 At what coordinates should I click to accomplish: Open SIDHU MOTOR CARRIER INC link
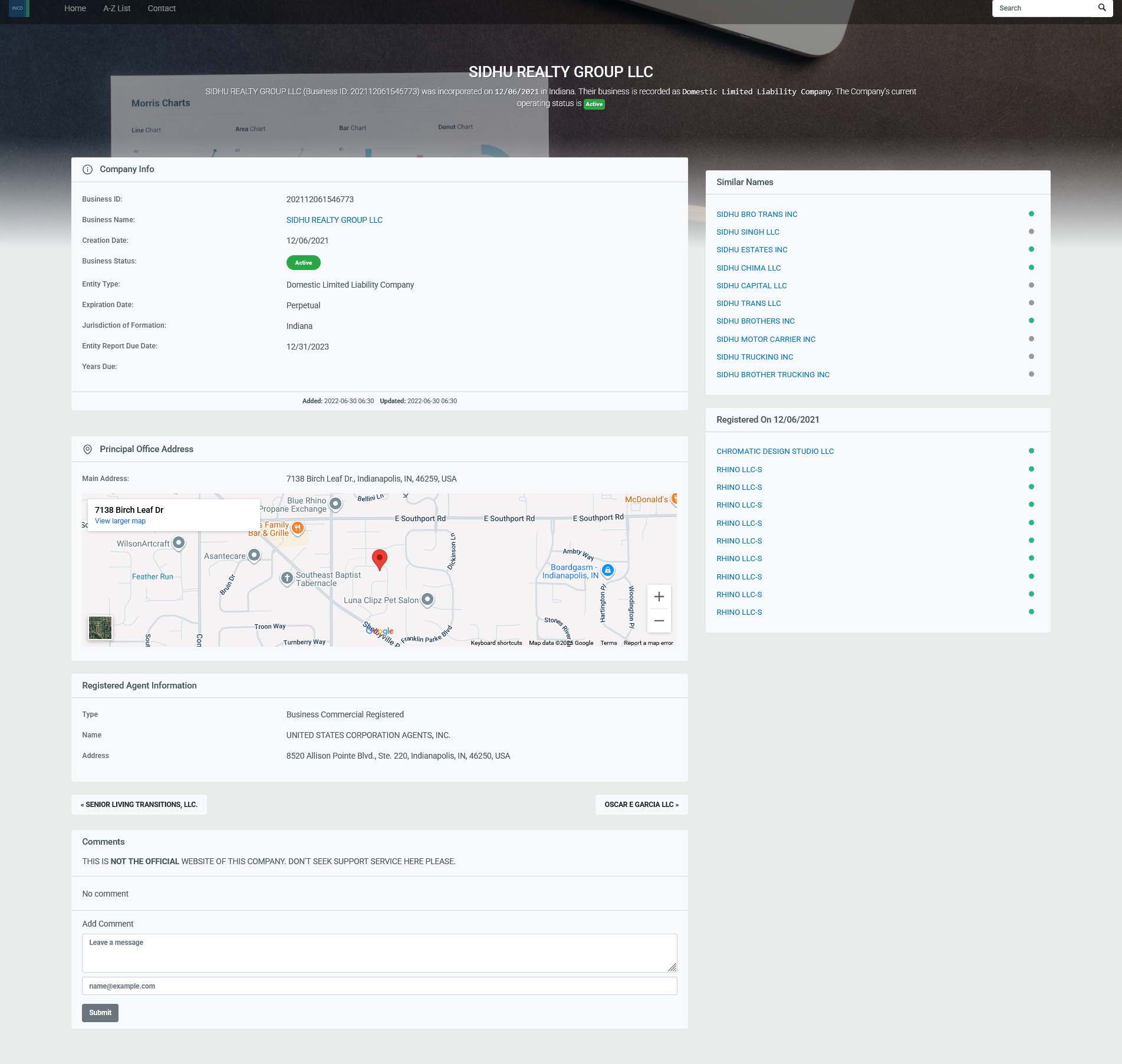tap(766, 339)
